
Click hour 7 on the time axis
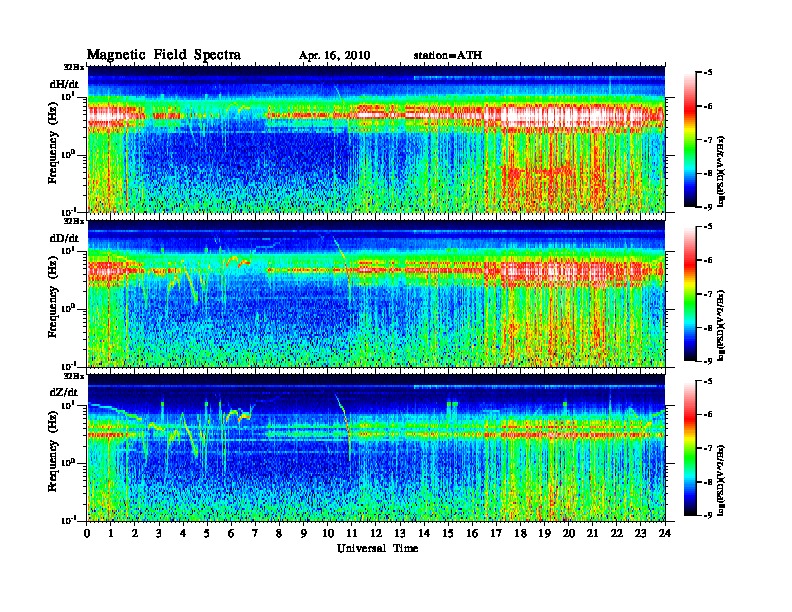[x=255, y=534]
